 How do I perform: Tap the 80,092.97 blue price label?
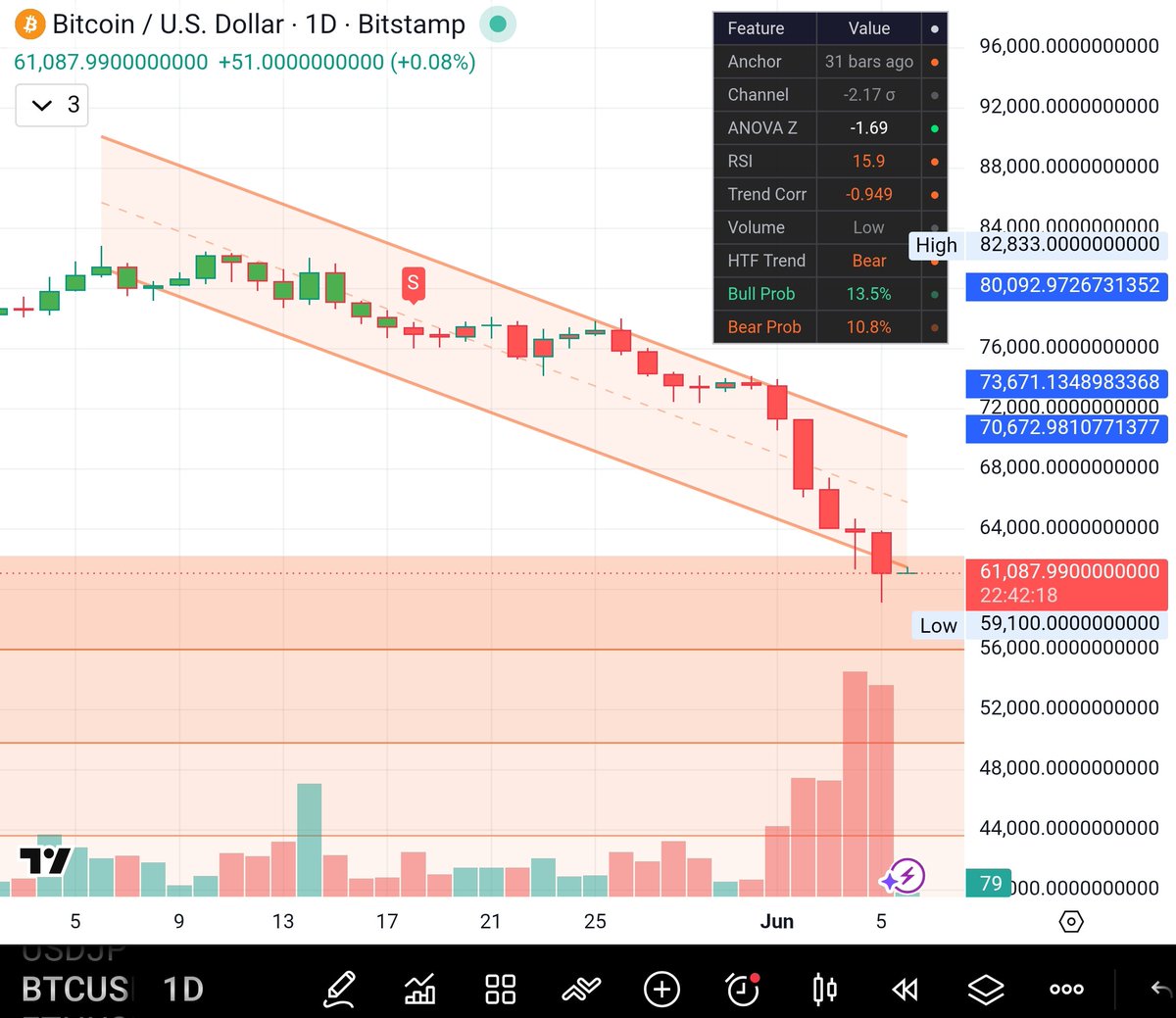tap(1069, 285)
